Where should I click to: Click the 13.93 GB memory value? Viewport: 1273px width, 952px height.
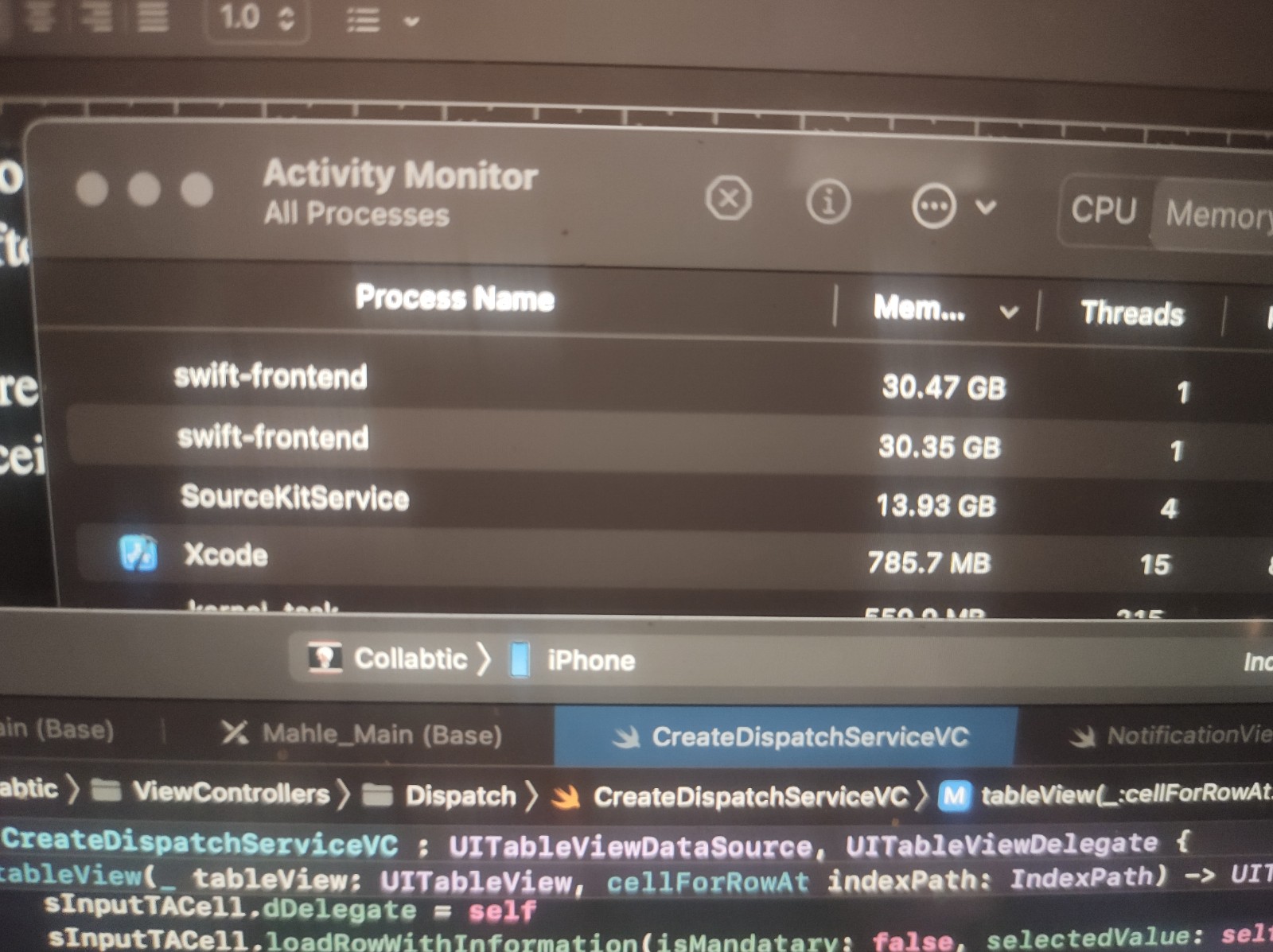[936, 506]
